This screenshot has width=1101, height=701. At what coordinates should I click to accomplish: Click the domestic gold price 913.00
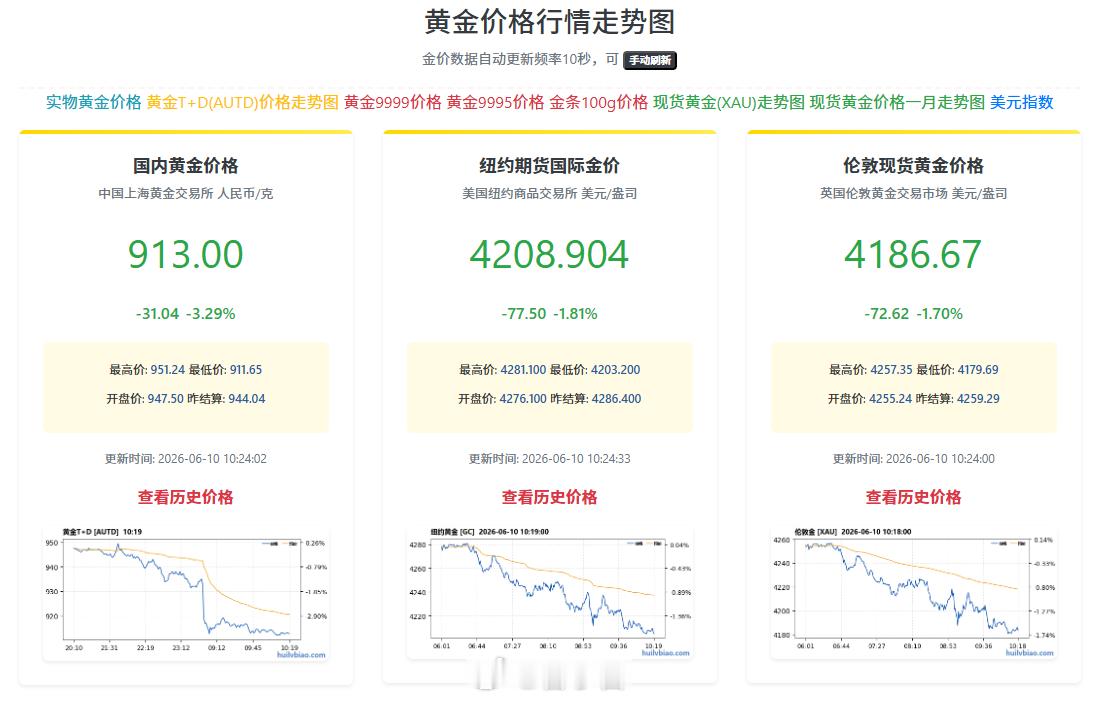tap(185, 254)
